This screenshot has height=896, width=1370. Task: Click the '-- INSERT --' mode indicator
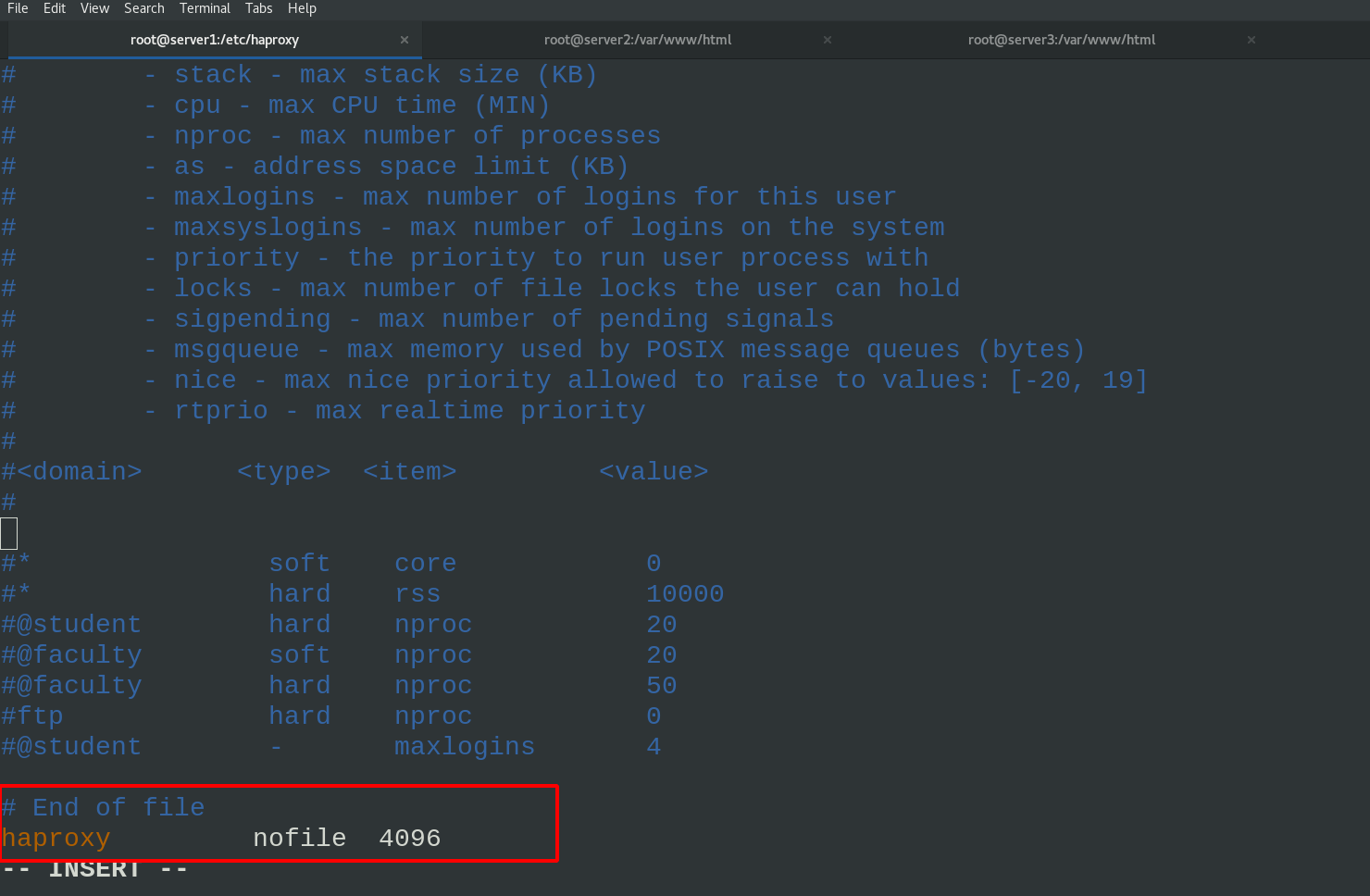(94, 869)
